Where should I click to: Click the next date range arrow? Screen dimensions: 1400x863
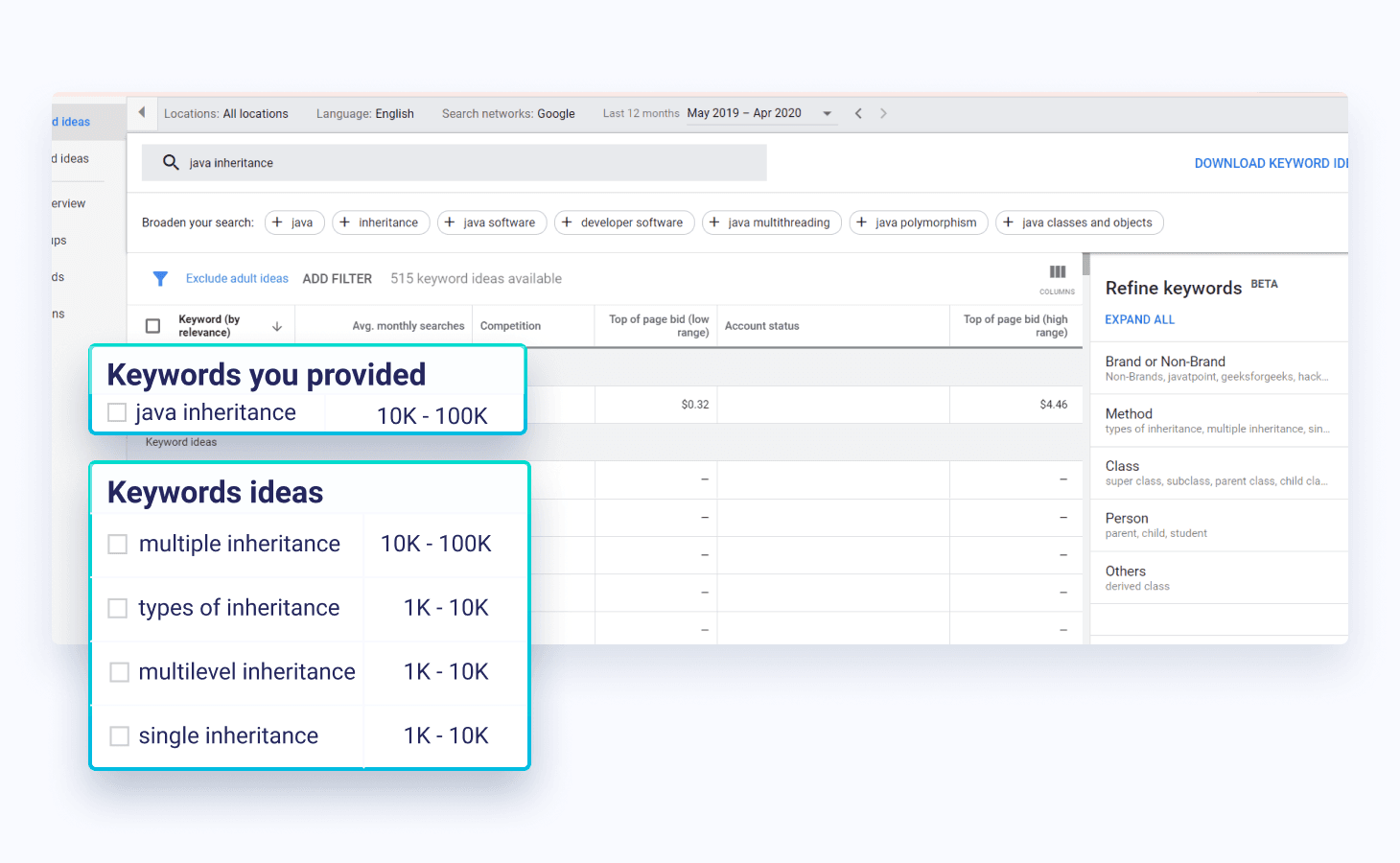882,112
